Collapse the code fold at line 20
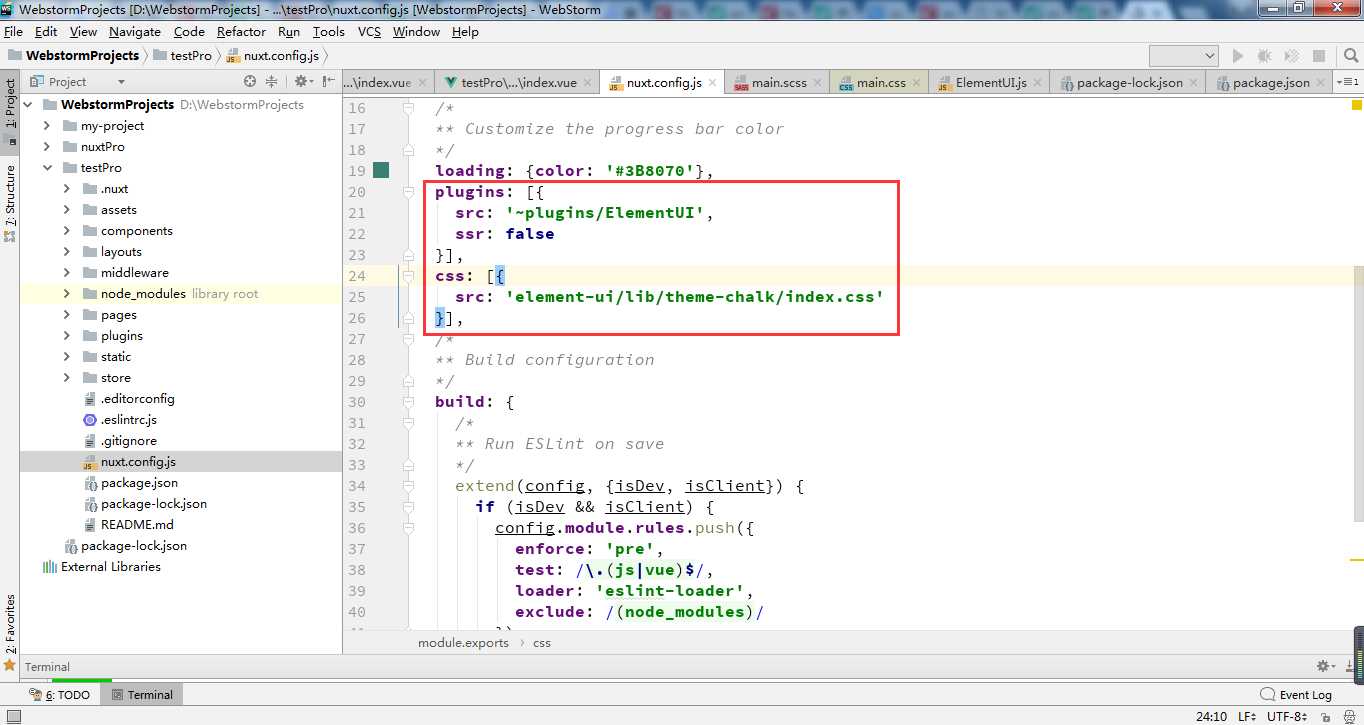The height and width of the screenshot is (725, 1364). (x=409, y=192)
